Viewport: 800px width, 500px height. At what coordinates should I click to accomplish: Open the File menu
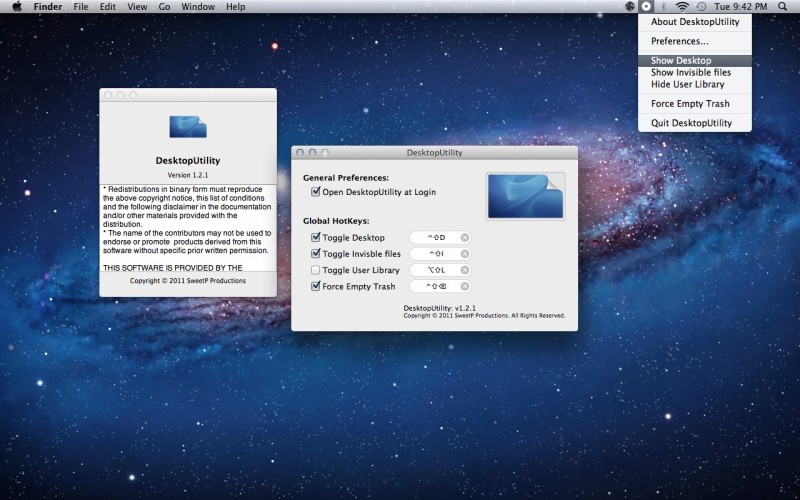coord(81,7)
